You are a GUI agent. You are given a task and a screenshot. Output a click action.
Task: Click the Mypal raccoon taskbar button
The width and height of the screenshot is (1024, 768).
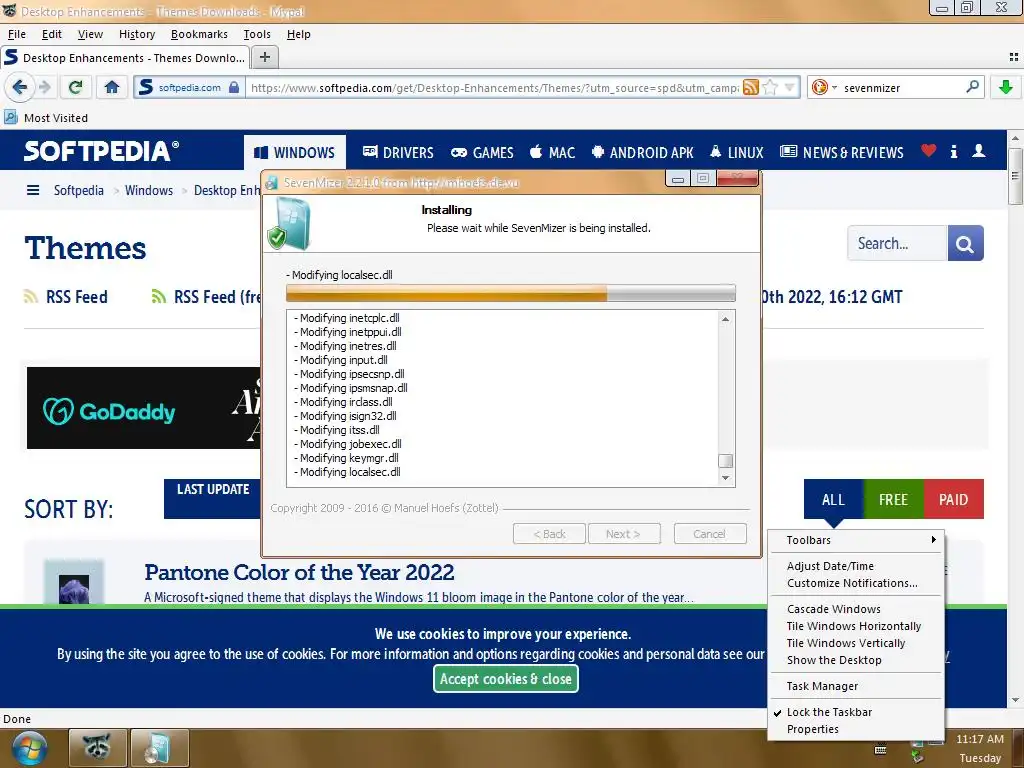tap(97, 747)
